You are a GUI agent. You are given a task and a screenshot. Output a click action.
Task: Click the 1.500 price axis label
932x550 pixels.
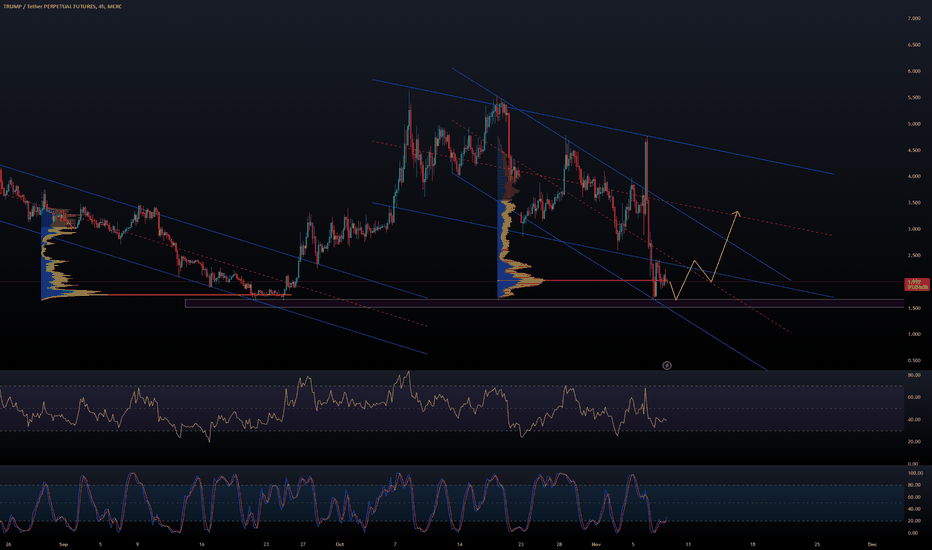914,308
